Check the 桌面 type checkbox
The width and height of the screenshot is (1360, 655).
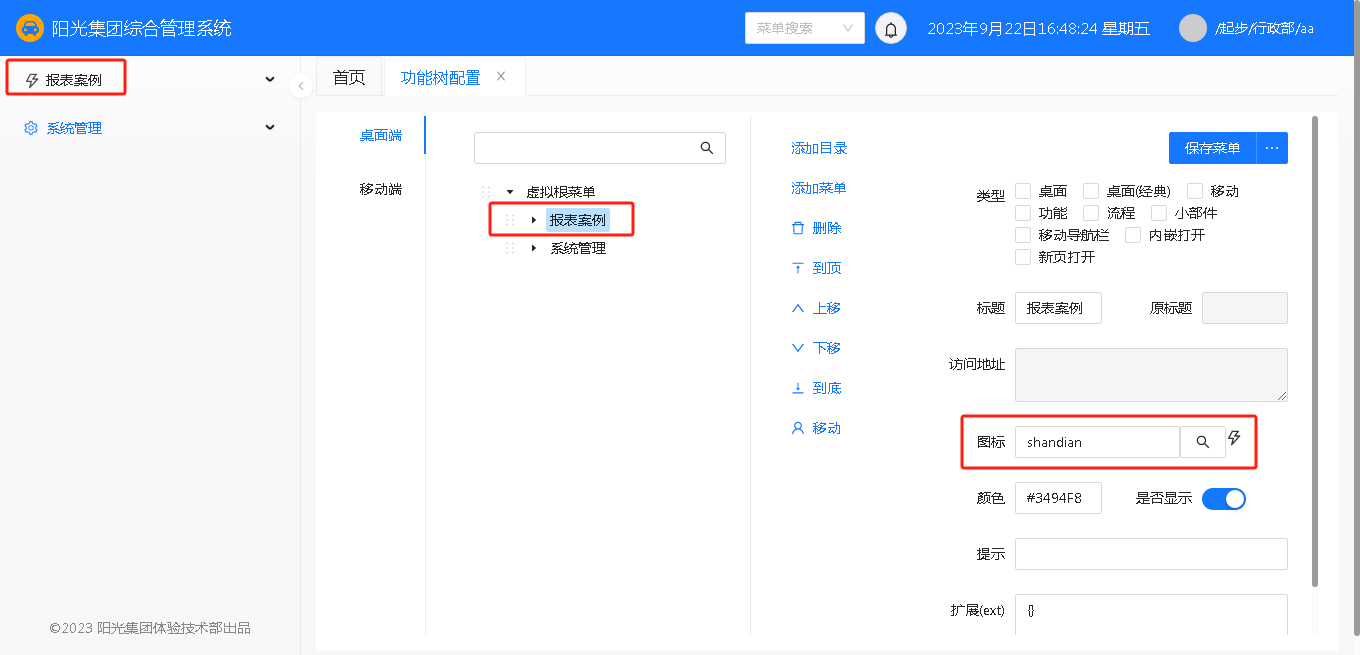click(1023, 191)
